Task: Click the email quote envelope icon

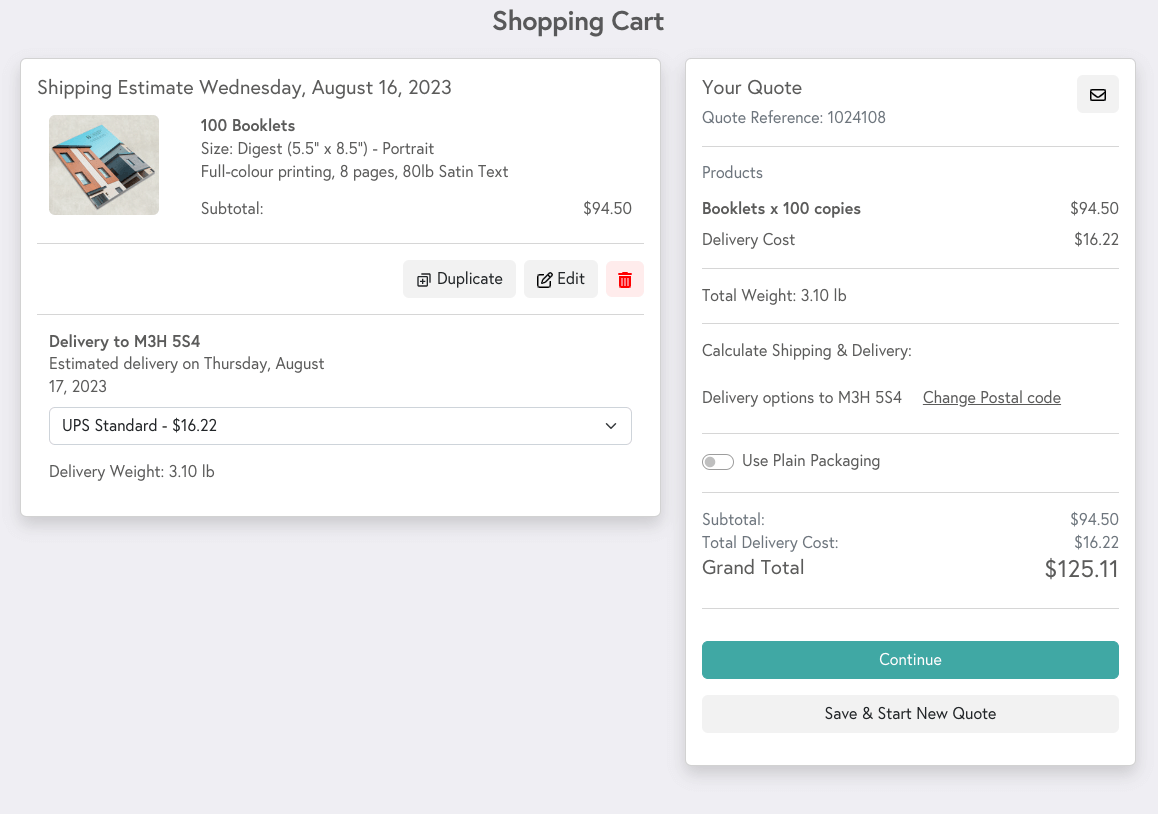Action: click(x=1097, y=95)
